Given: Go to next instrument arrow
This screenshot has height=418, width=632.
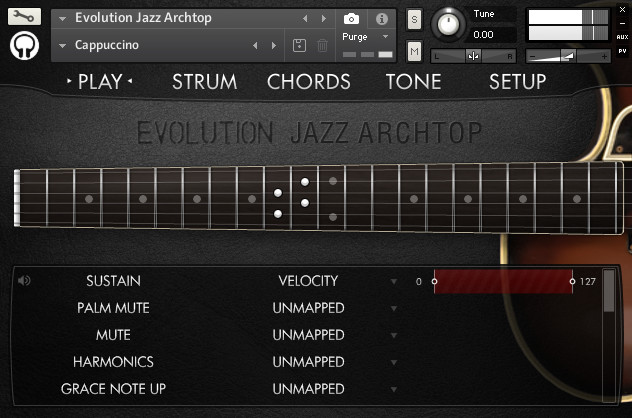Looking at the screenshot, I should pos(323,19).
